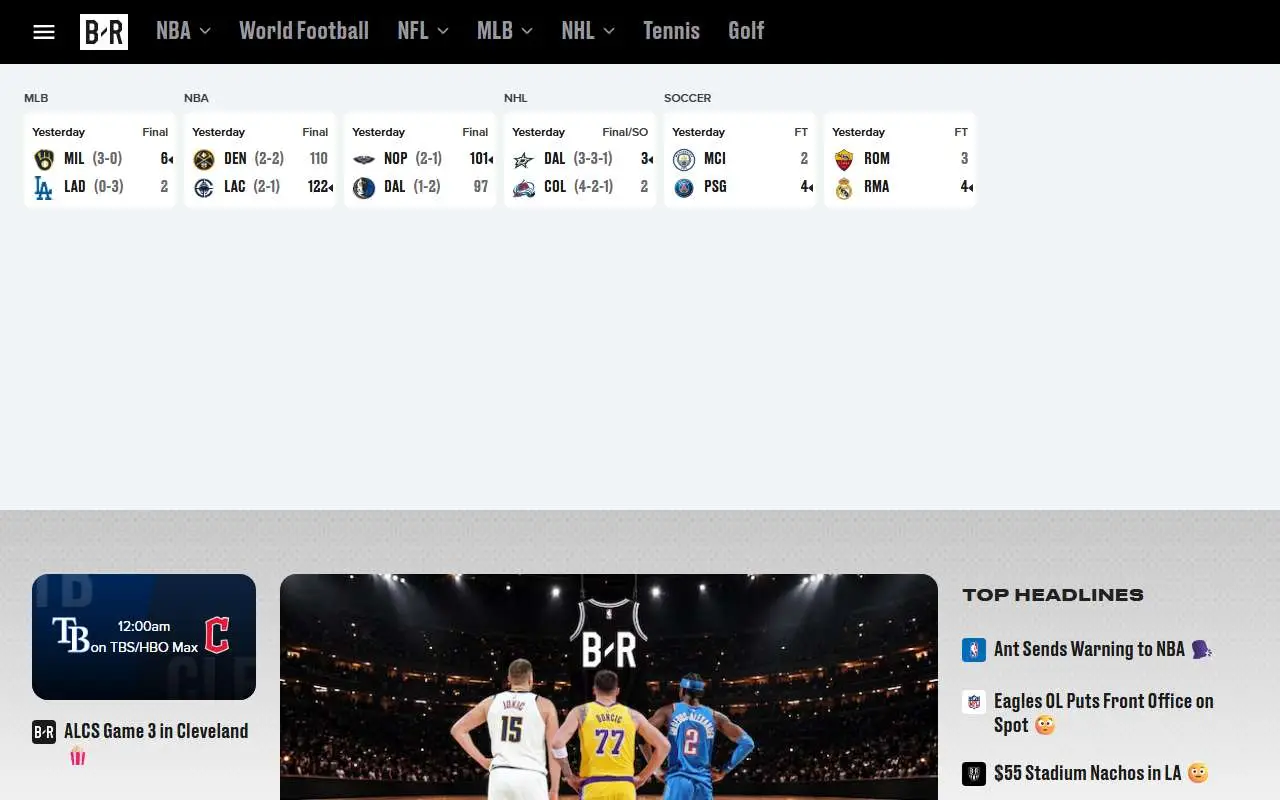Click the Manchester City crest
The width and height of the screenshot is (1280, 800).
click(684, 159)
